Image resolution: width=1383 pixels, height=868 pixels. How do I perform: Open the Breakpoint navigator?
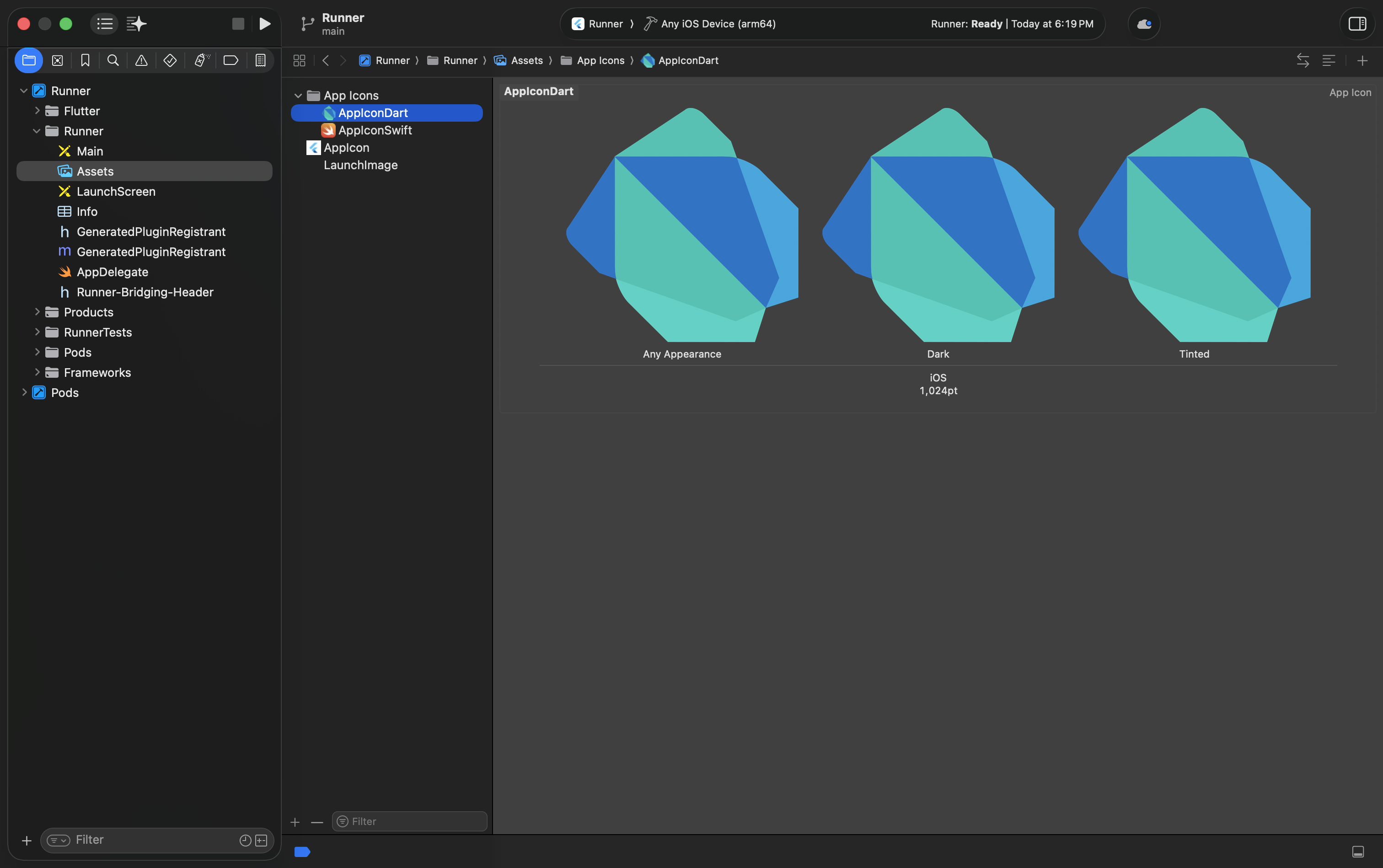231,60
